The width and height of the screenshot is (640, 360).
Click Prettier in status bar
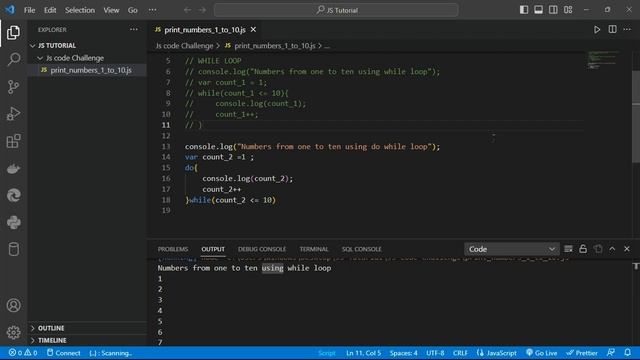582,353
